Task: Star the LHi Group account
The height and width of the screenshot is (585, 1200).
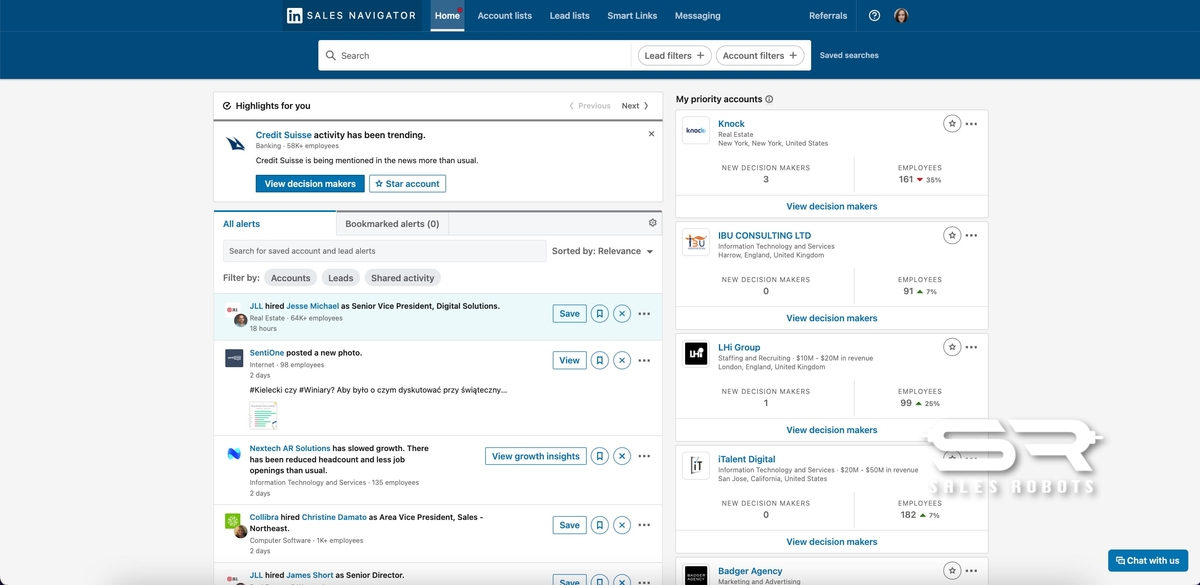Action: point(952,347)
